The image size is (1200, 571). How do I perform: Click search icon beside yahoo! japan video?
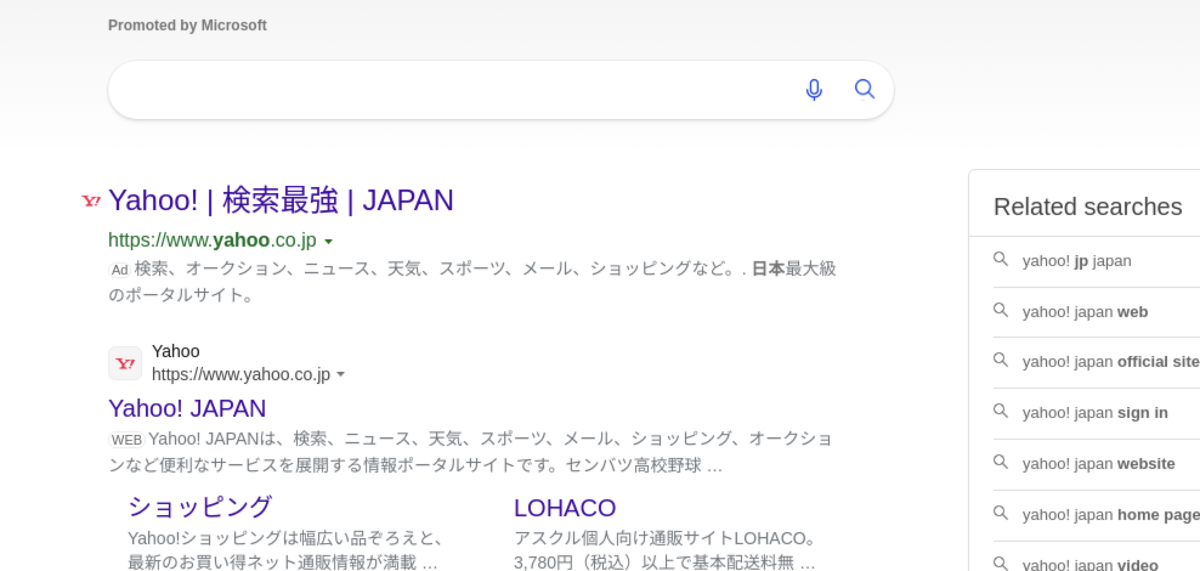(1000, 563)
